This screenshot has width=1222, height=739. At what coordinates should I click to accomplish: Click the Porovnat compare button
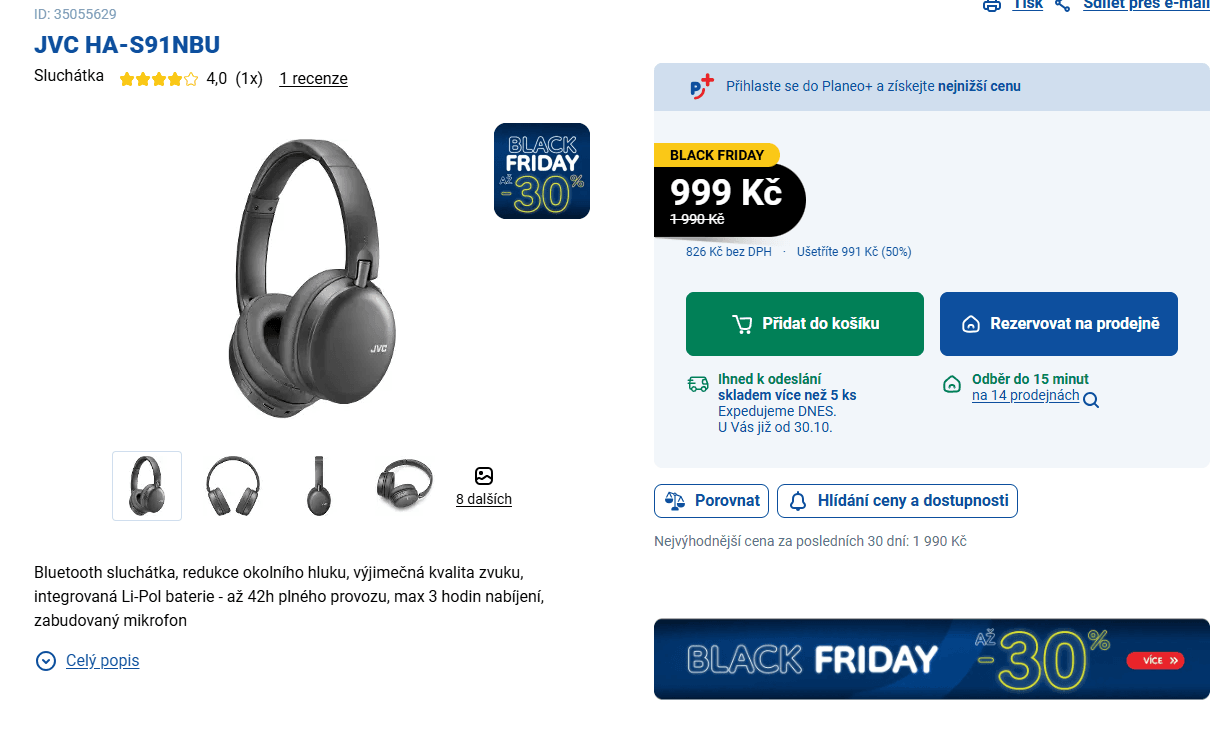pos(711,501)
